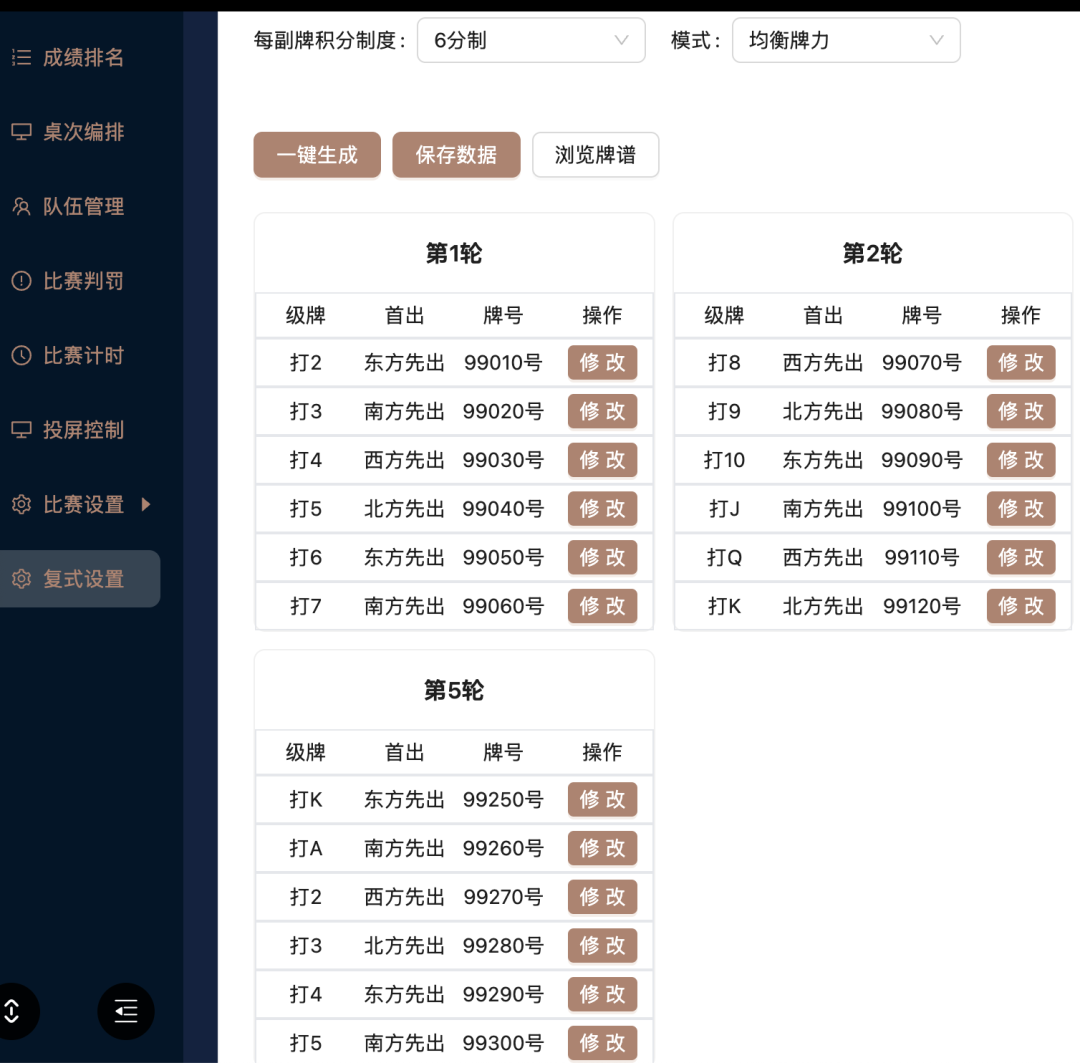Click the 比赛设置 gear icon
The image size is (1080, 1063).
point(21,504)
